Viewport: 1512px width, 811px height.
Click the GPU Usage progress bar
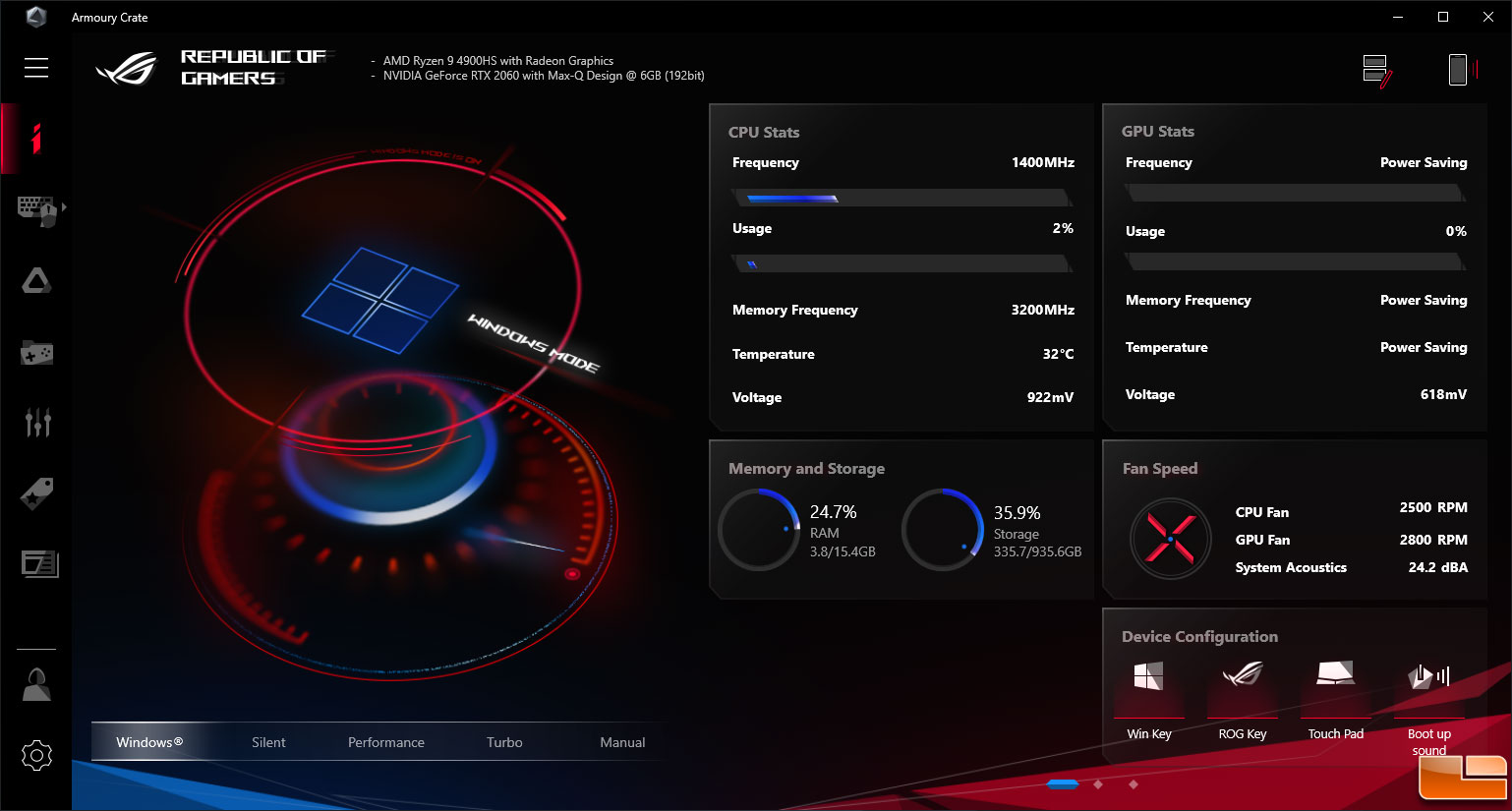coord(1296,261)
